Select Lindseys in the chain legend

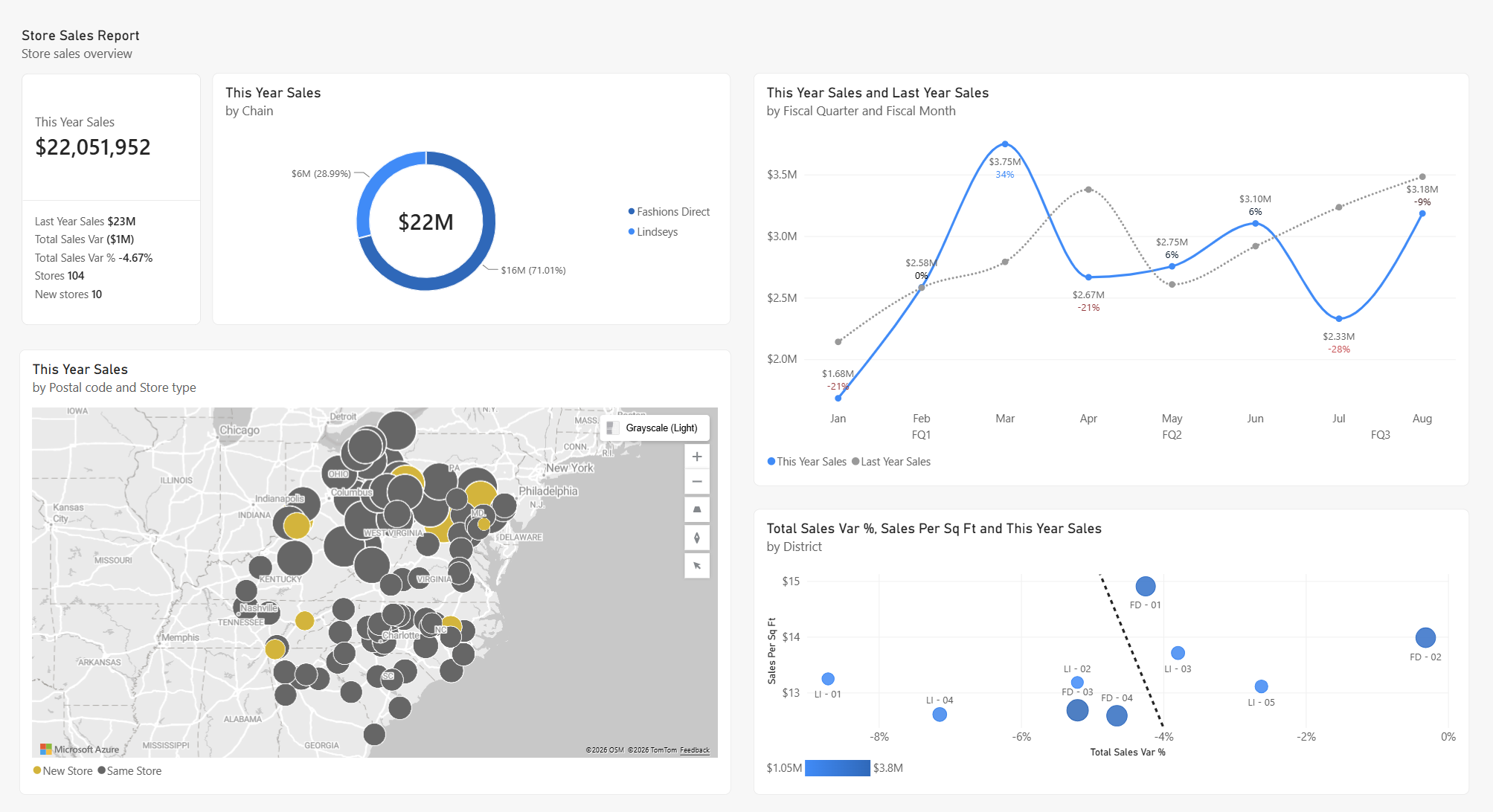653,232
